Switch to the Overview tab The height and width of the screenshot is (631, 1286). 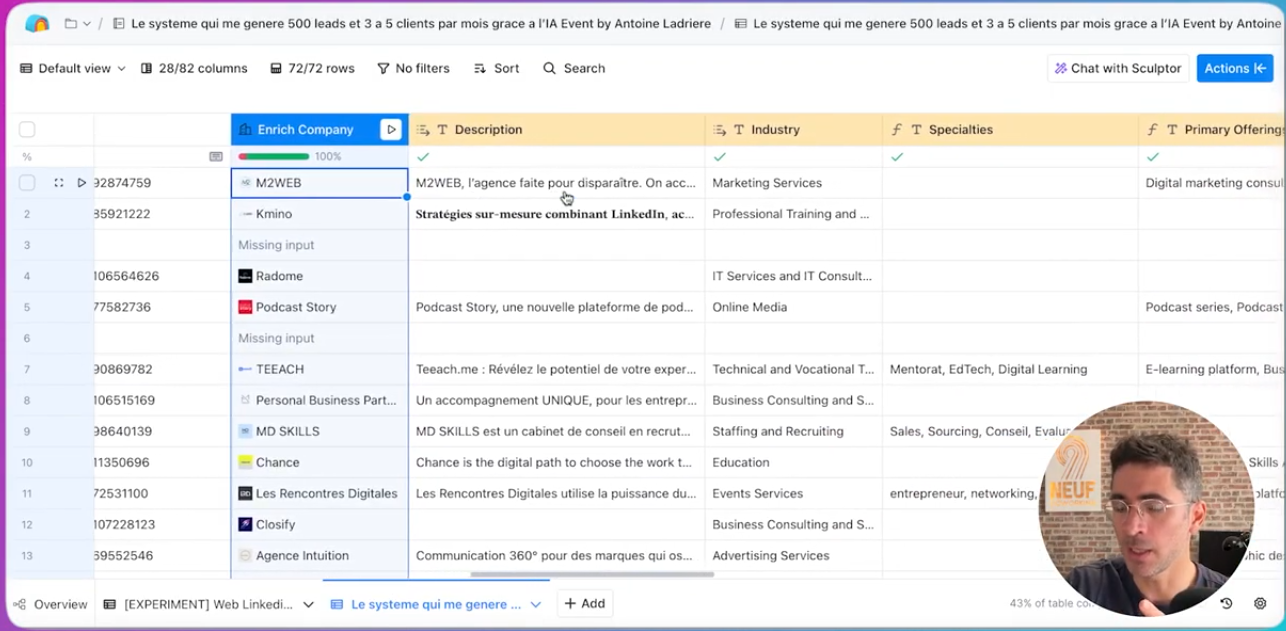click(x=51, y=604)
